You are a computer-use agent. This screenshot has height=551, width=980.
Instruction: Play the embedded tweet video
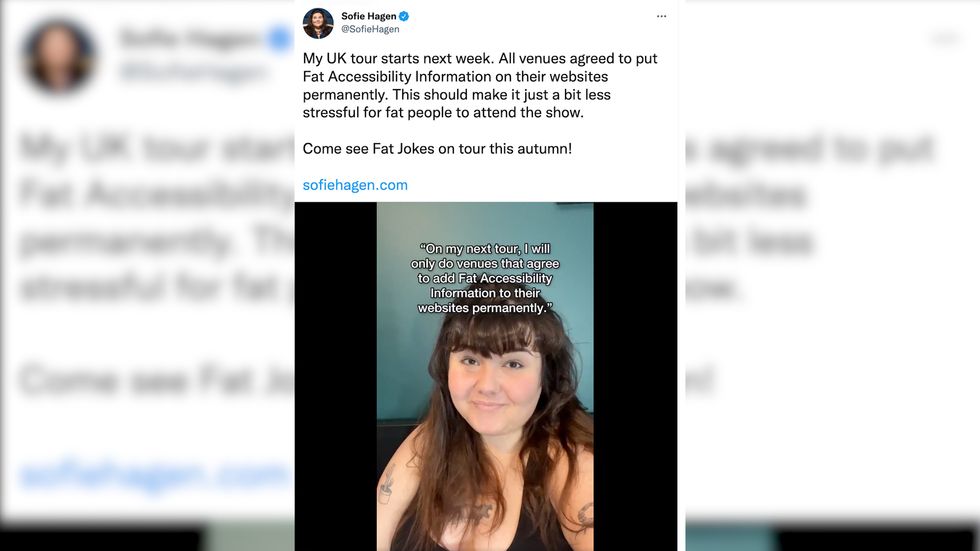(x=485, y=376)
